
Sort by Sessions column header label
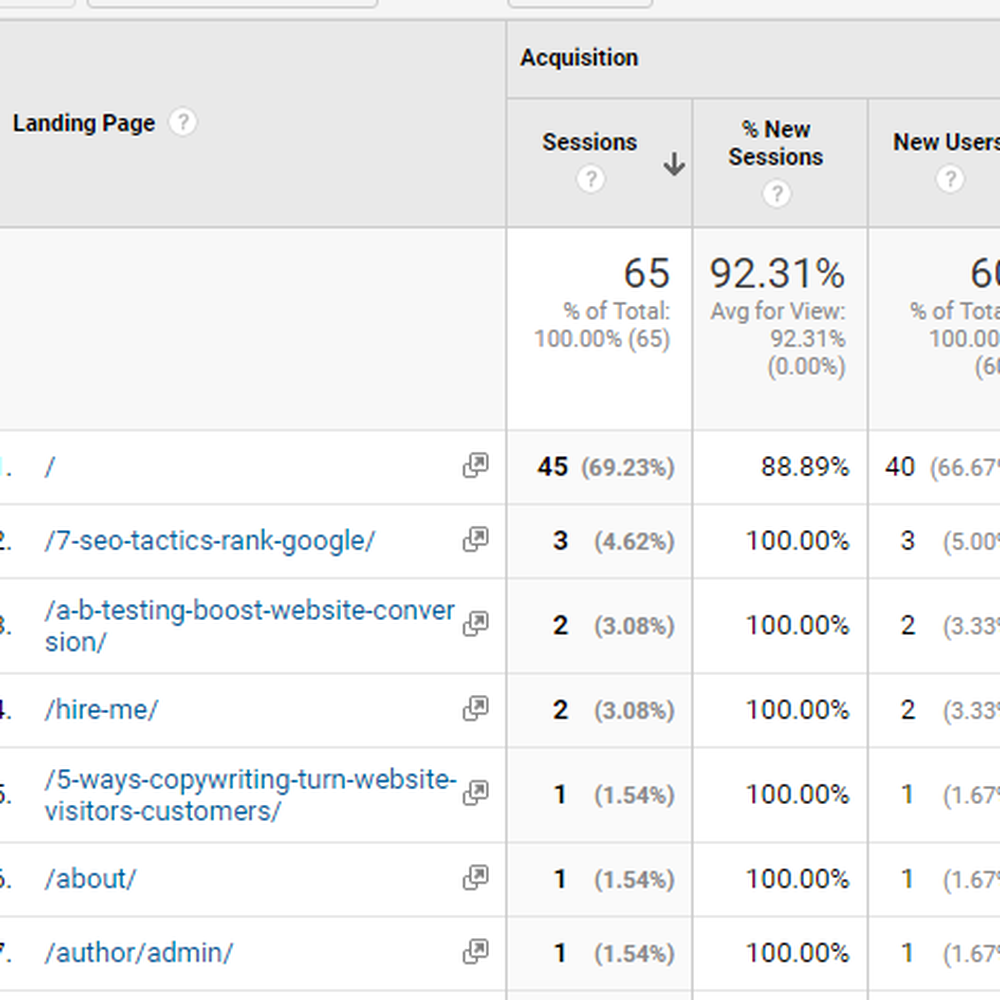(589, 142)
